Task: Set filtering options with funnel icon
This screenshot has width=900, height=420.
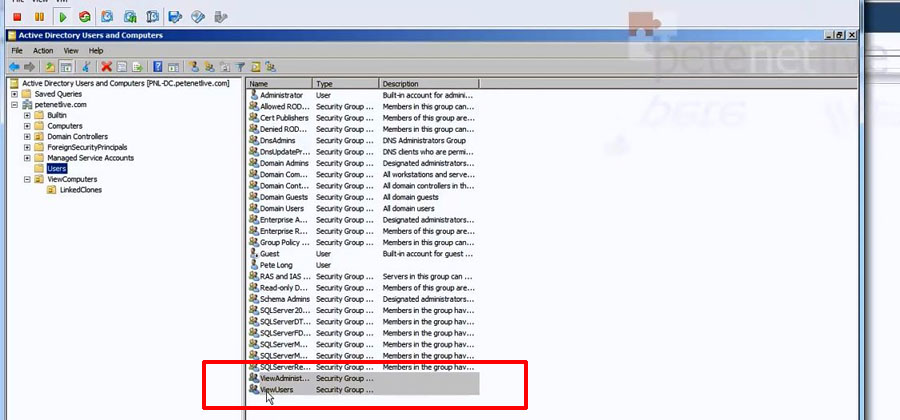Action: (240, 67)
